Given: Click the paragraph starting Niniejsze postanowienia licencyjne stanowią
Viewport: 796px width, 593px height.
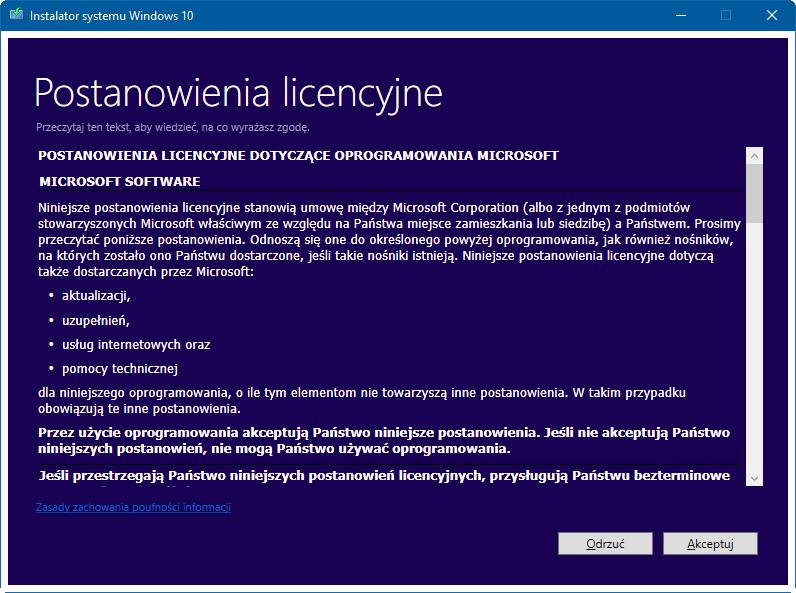Looking at the screenshot, I should [389, 240].
